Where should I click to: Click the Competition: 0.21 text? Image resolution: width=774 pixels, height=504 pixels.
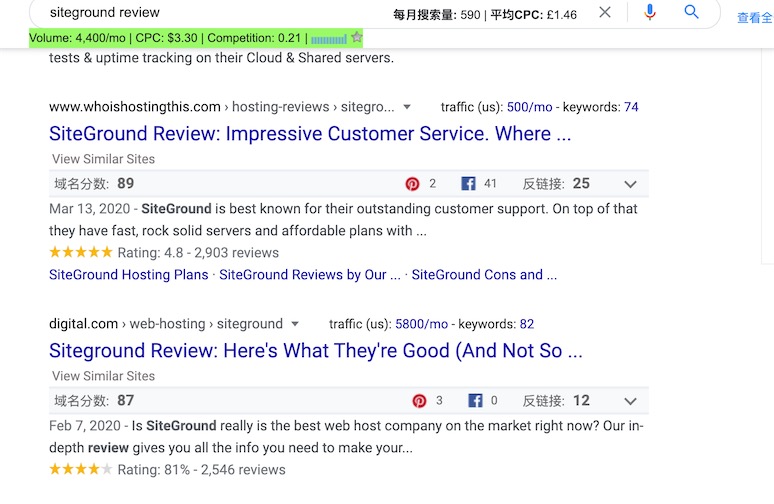coord(254,38)
